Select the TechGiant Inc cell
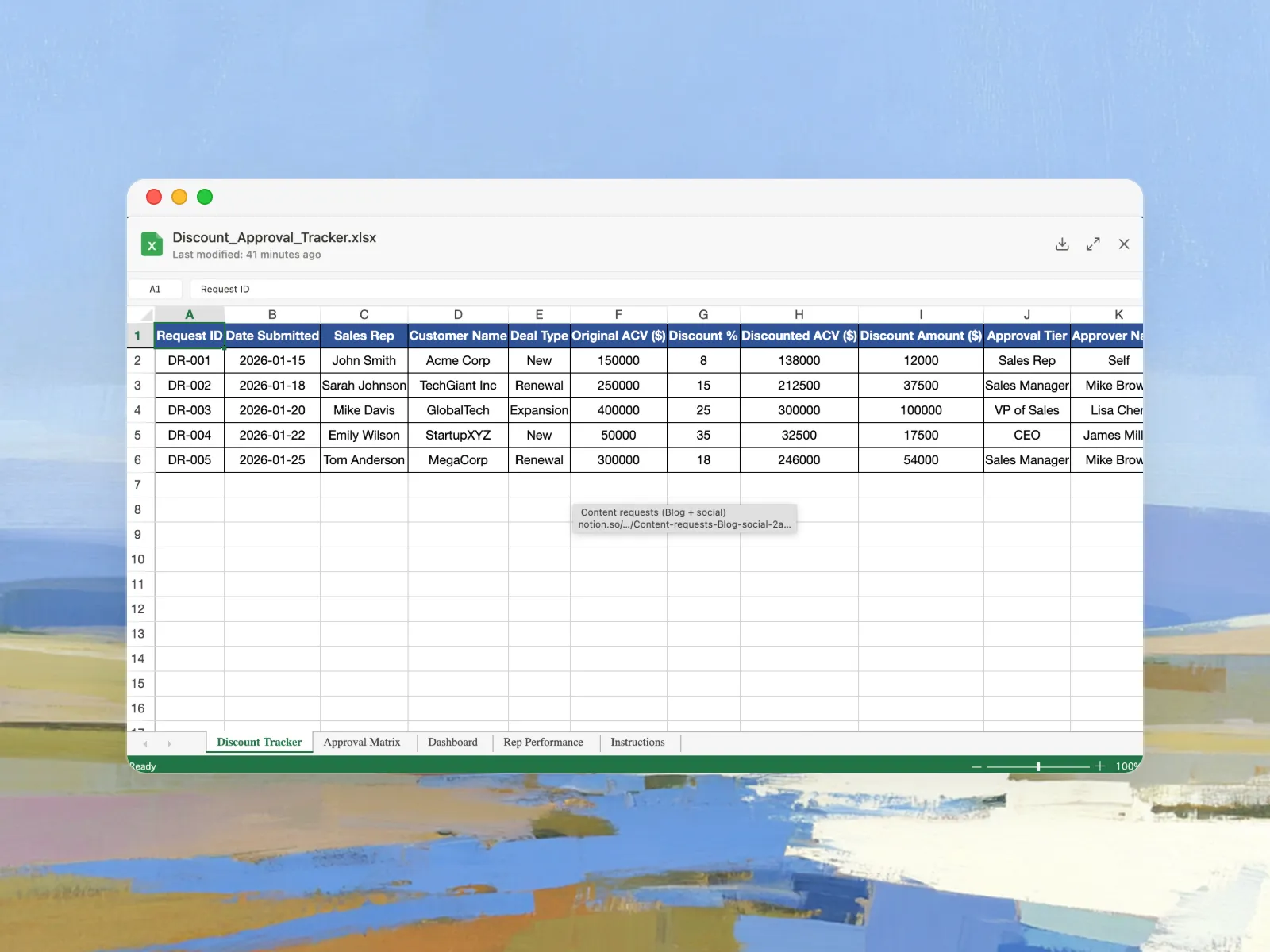Viewport: 1270px width, 952px height. tap(458, 386)
